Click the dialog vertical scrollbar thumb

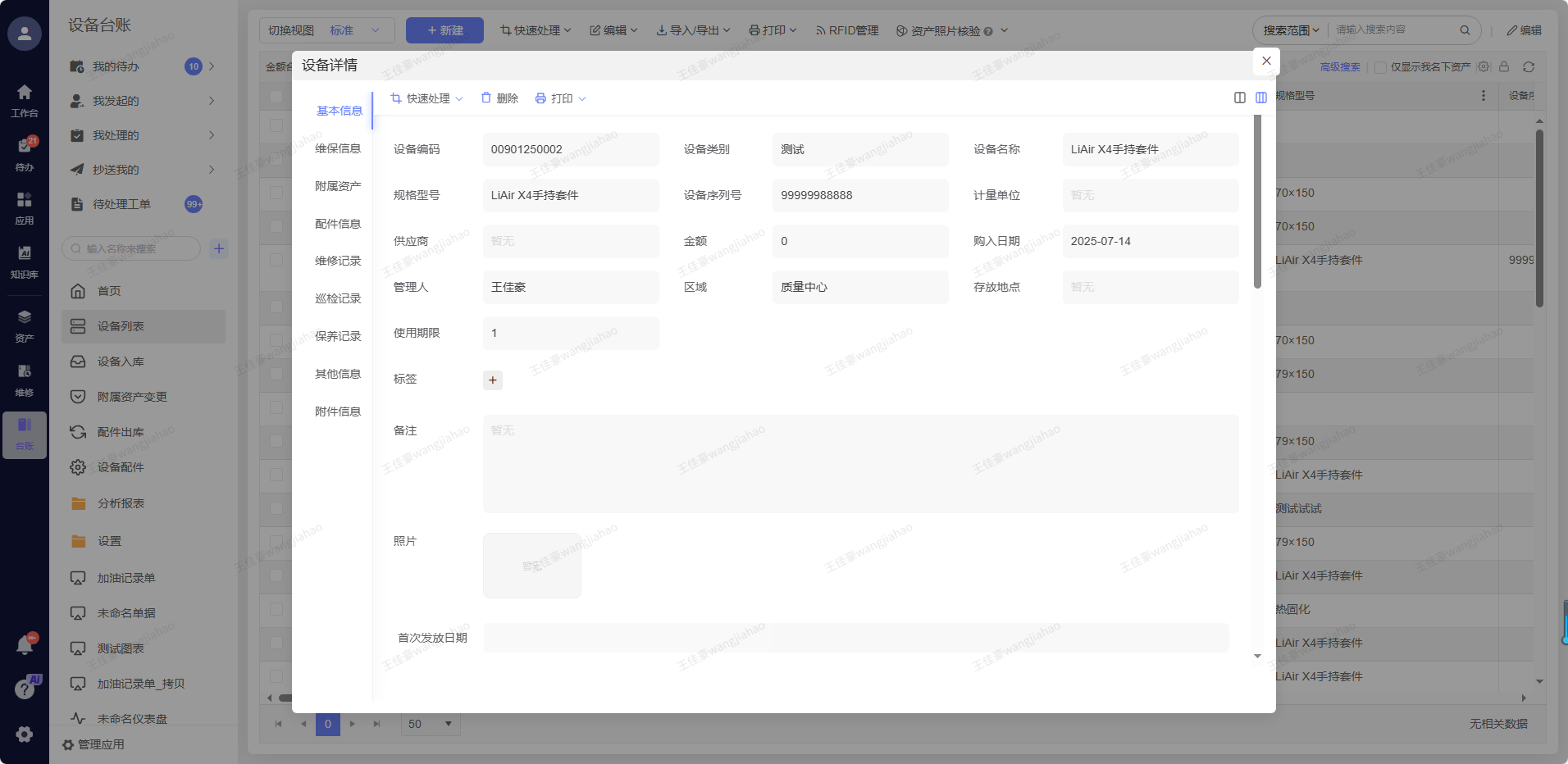[x=1257, y=202]
